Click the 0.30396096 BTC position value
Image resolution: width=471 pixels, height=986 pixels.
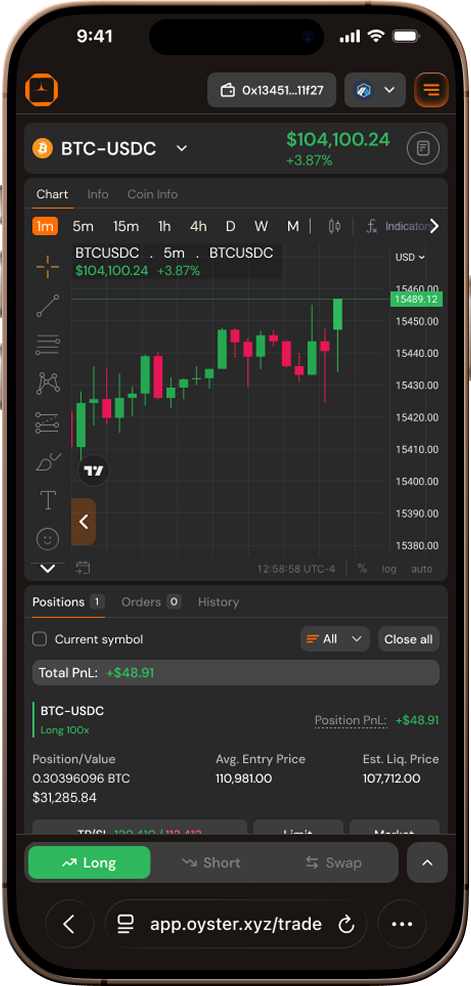(81, 778)
